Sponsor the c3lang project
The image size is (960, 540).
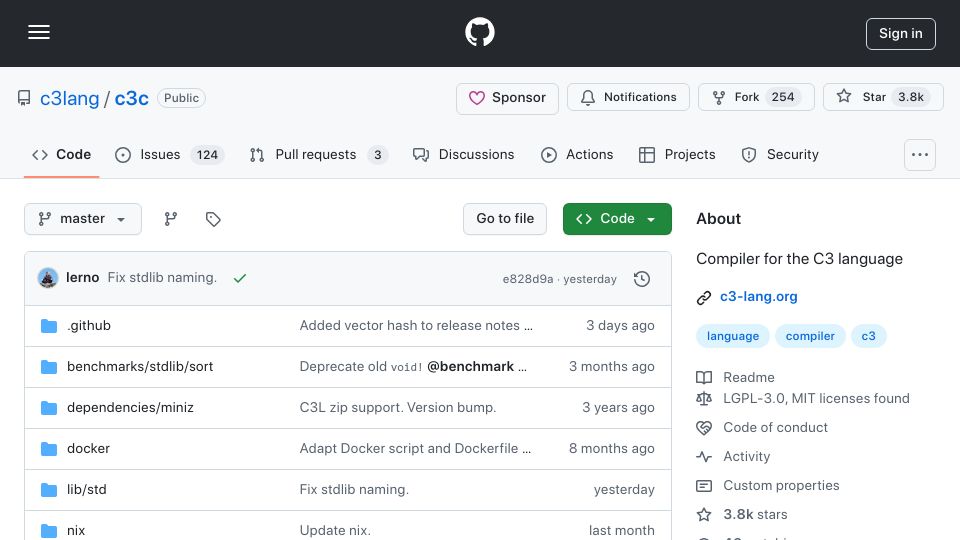click(507, 98)
